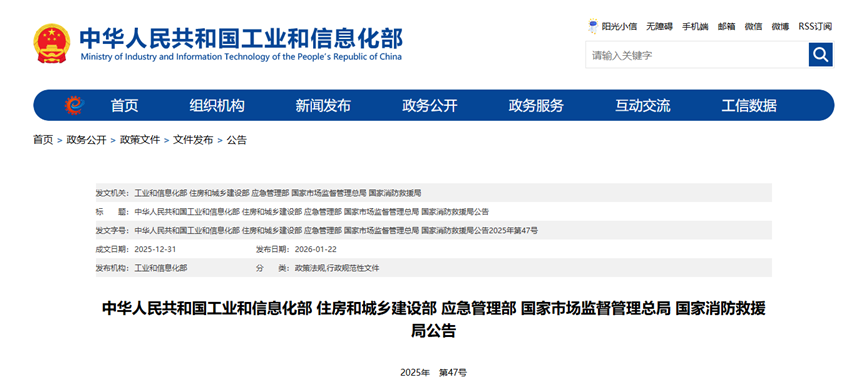Go to the 新闻发布 menu
Screen dimensions: 850x388
323,106
